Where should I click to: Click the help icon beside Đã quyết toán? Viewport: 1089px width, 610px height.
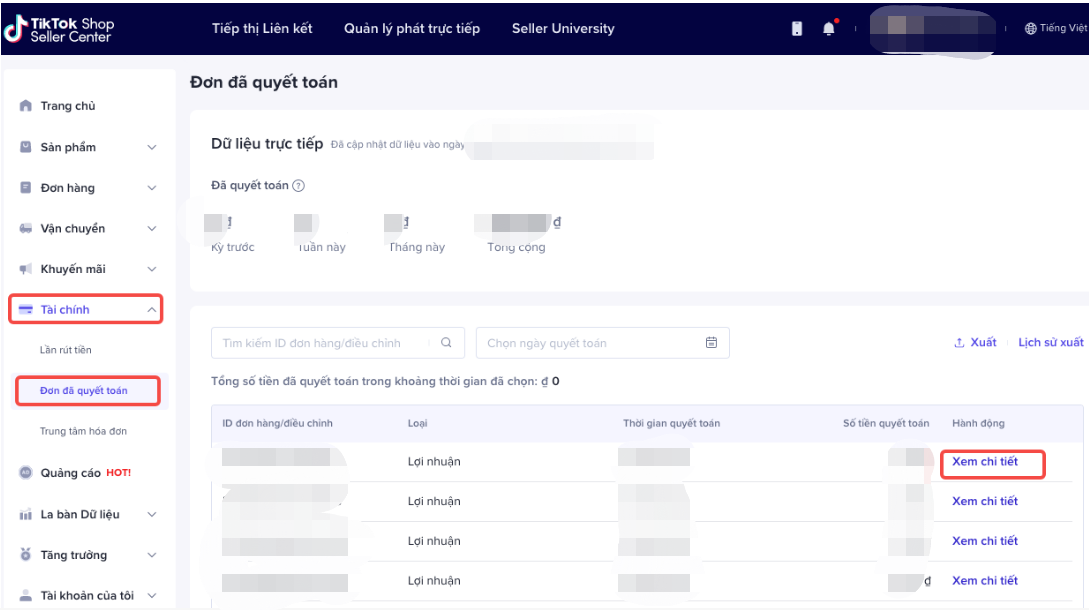[298, 186]
